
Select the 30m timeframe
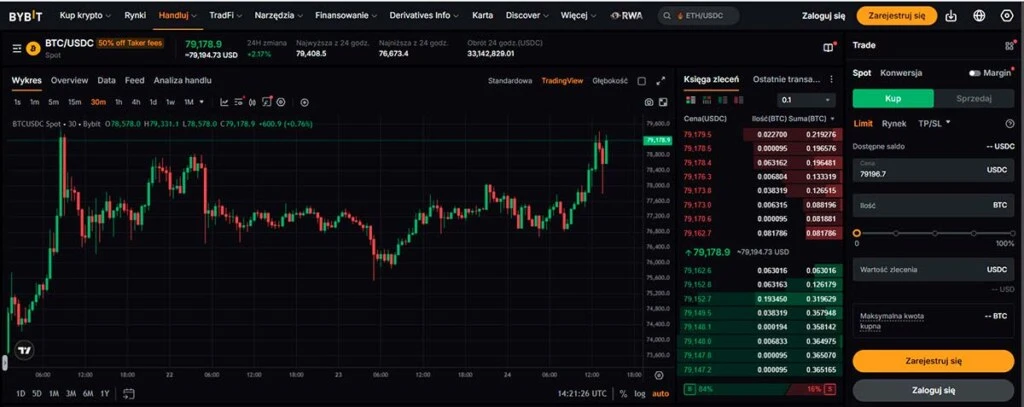99,102
